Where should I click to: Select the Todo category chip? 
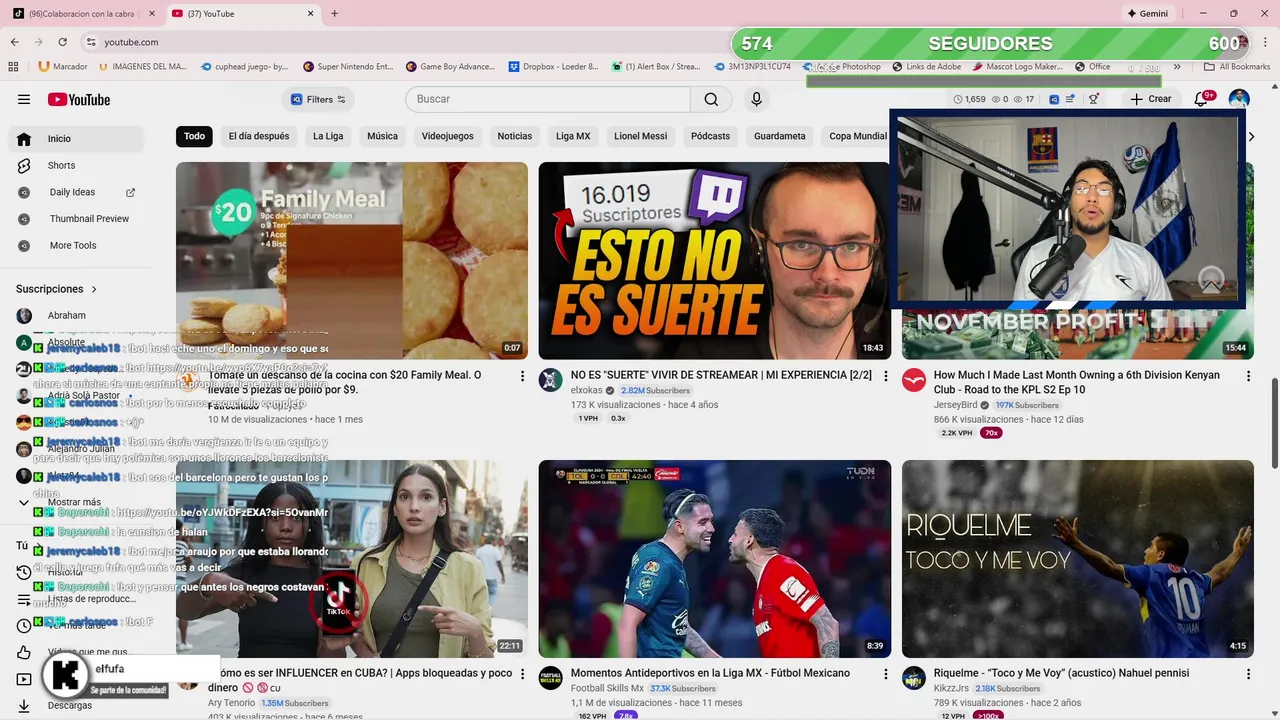(194, 136)
